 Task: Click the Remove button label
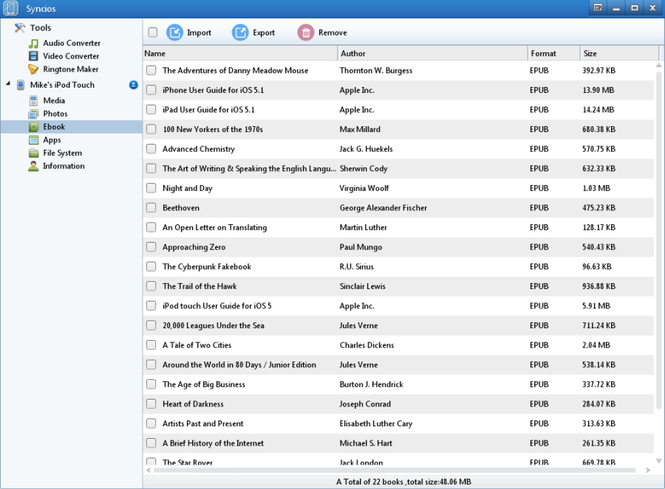pos(332,33)
